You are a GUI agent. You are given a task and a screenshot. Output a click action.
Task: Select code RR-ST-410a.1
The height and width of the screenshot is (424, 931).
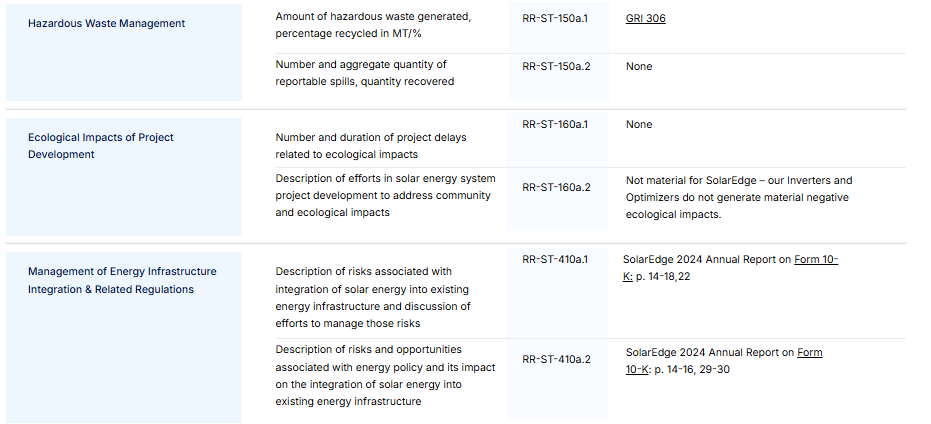(555, 260)
